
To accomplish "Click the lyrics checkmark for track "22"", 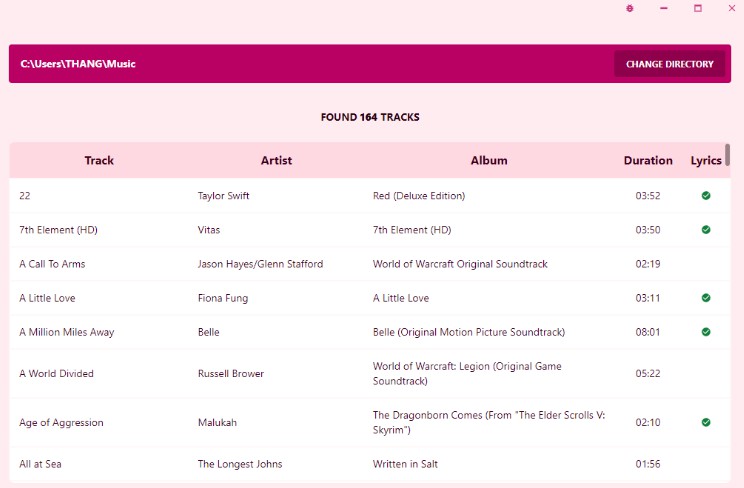I will coord(706,195).
